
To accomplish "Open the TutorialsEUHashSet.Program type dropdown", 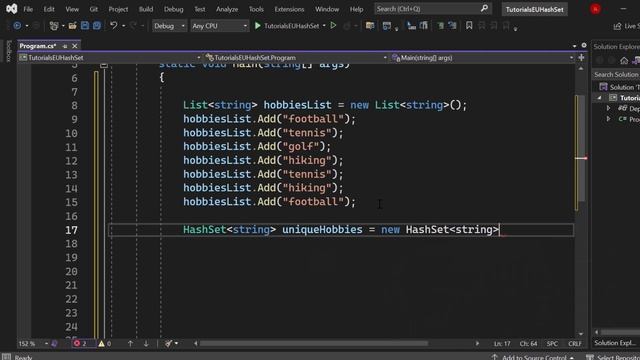I will [296, 58].
